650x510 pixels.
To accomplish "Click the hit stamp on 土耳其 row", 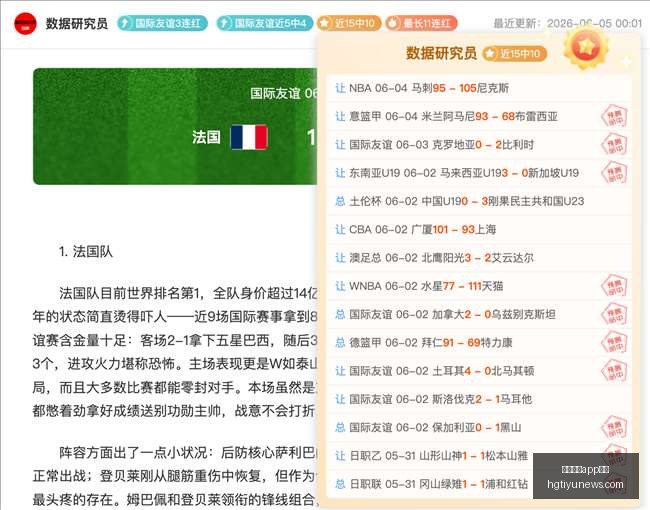I will point(614,372).
